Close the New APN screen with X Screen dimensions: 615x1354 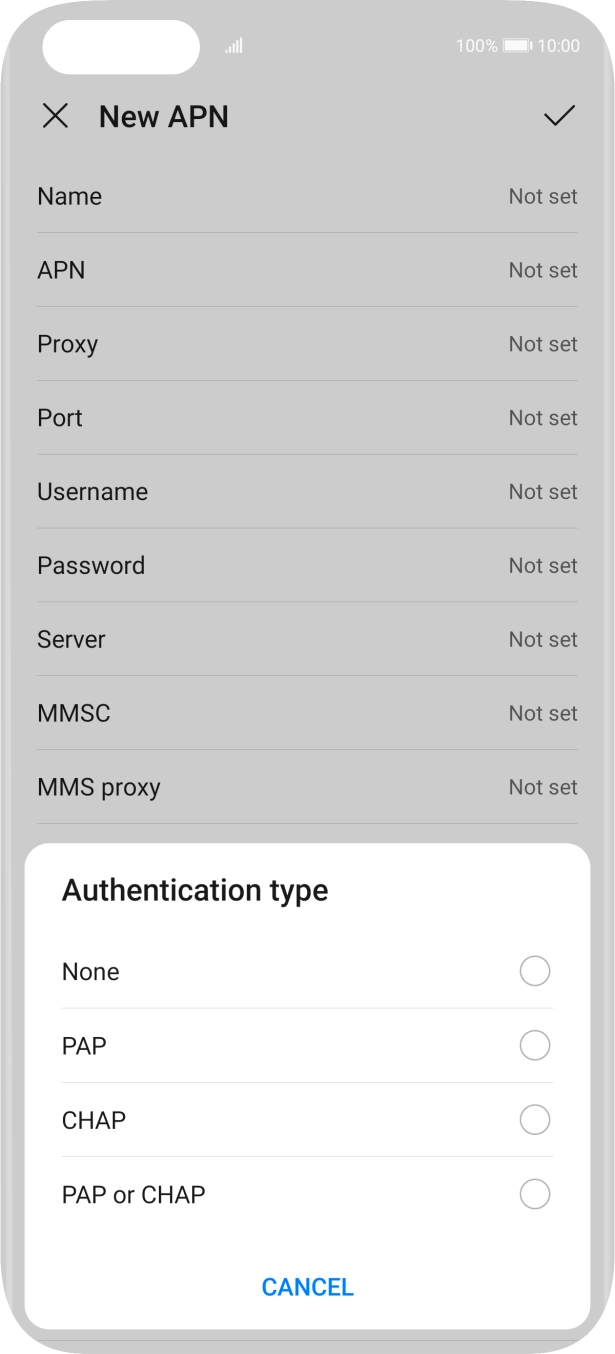click(x=55, y=117)
